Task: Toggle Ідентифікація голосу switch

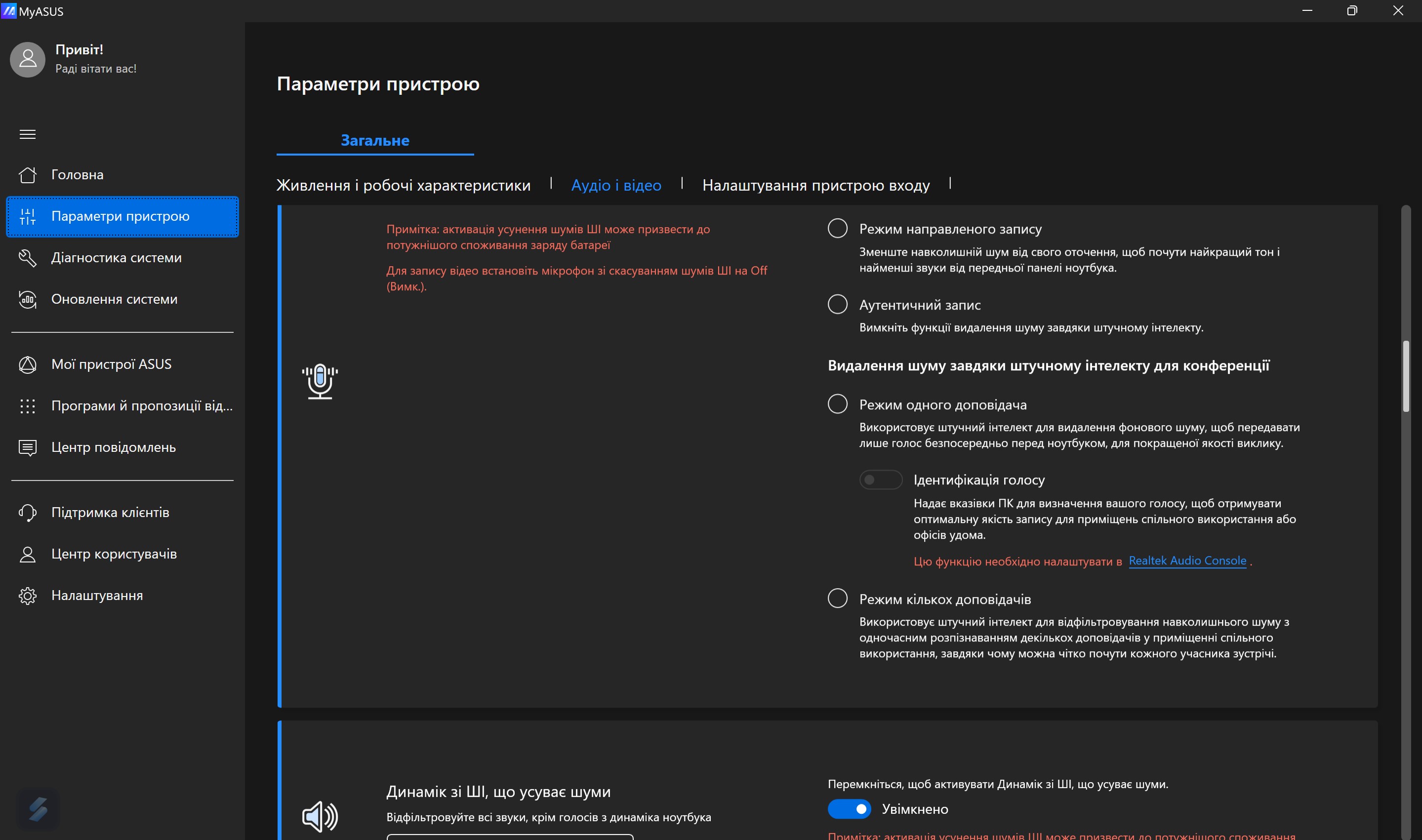Action: click(x=880, y=480)
